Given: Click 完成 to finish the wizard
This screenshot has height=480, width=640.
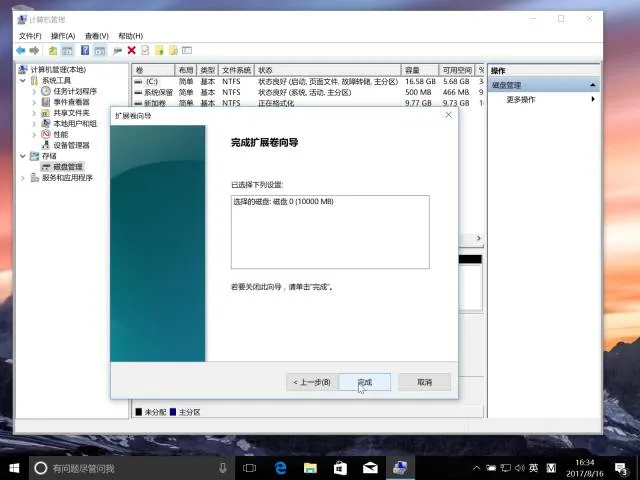Looking at the screenshot, I should [x=365, y=382].
